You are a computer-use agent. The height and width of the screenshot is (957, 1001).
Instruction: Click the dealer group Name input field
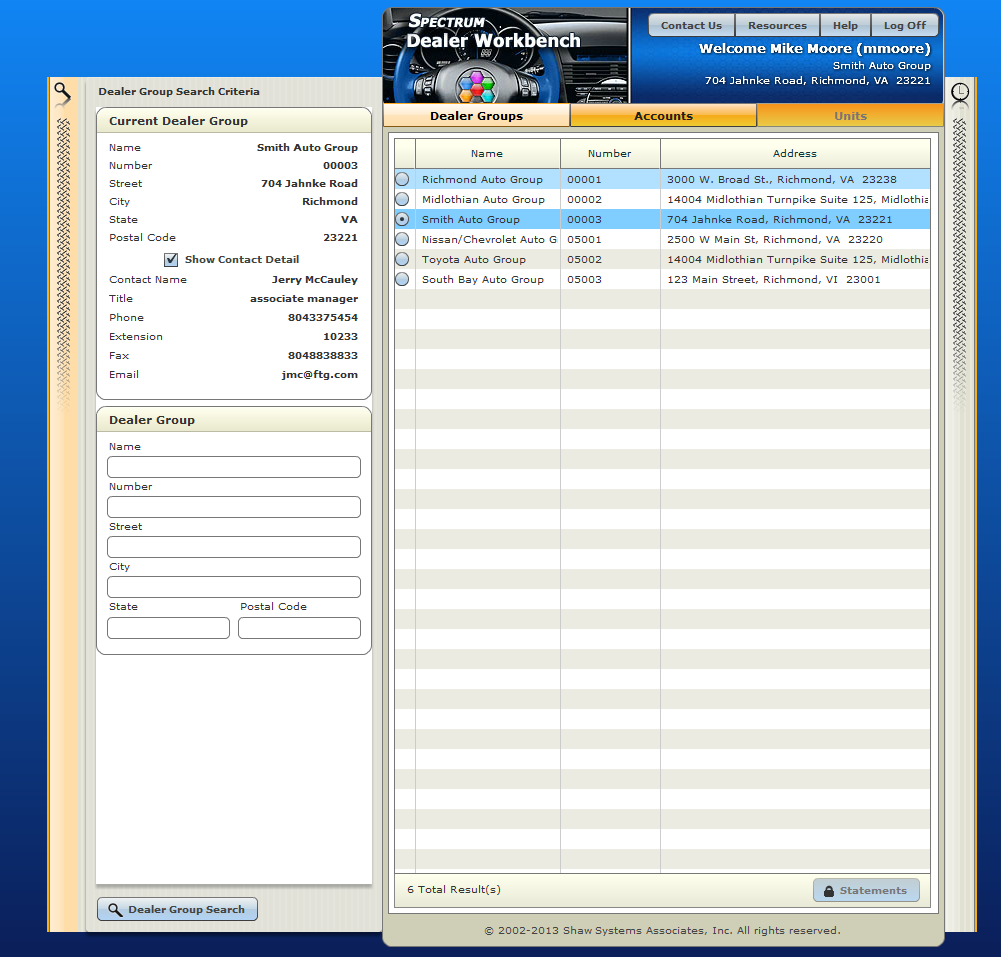click(x=234, y=467)
